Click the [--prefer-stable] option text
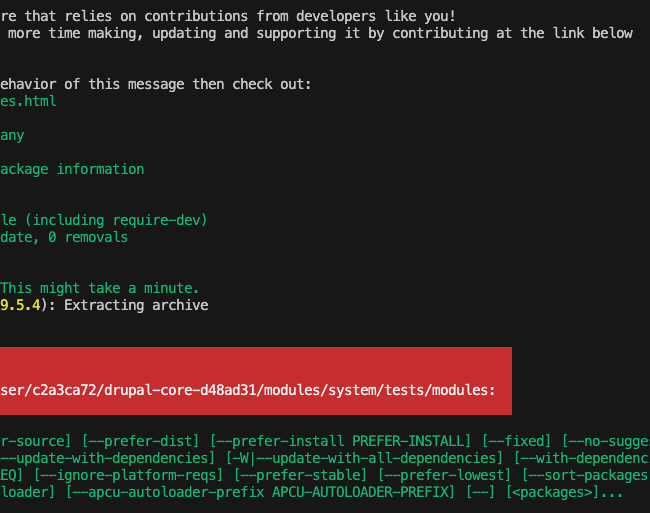This screenshot has height=513, width=650. click(x=301, y=475)
